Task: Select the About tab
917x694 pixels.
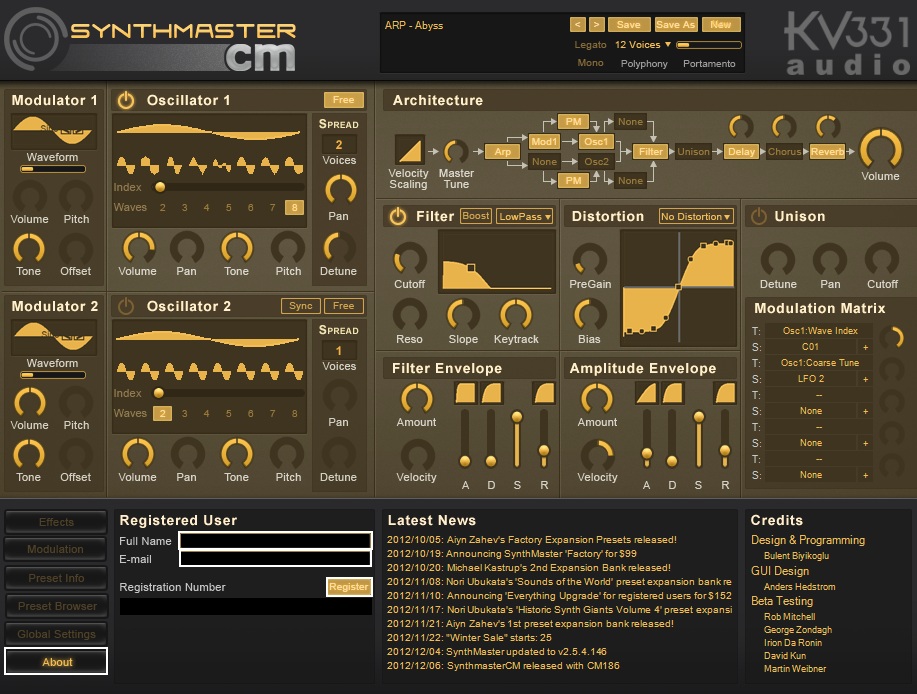Action: pyautogui.click(x=56, y=661)
